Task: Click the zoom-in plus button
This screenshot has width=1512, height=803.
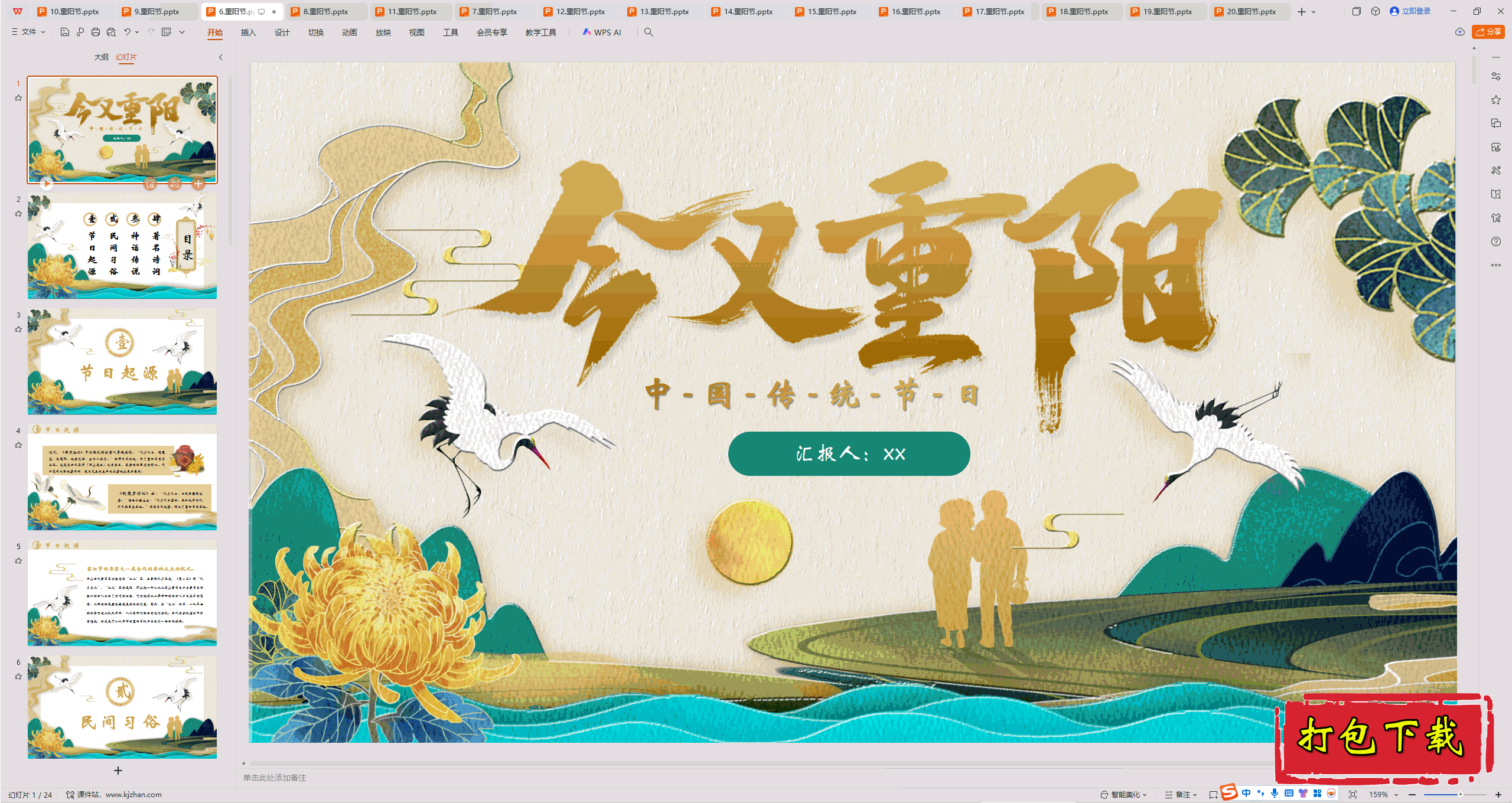Action: pyautogui.click(x=1498, y=795)
